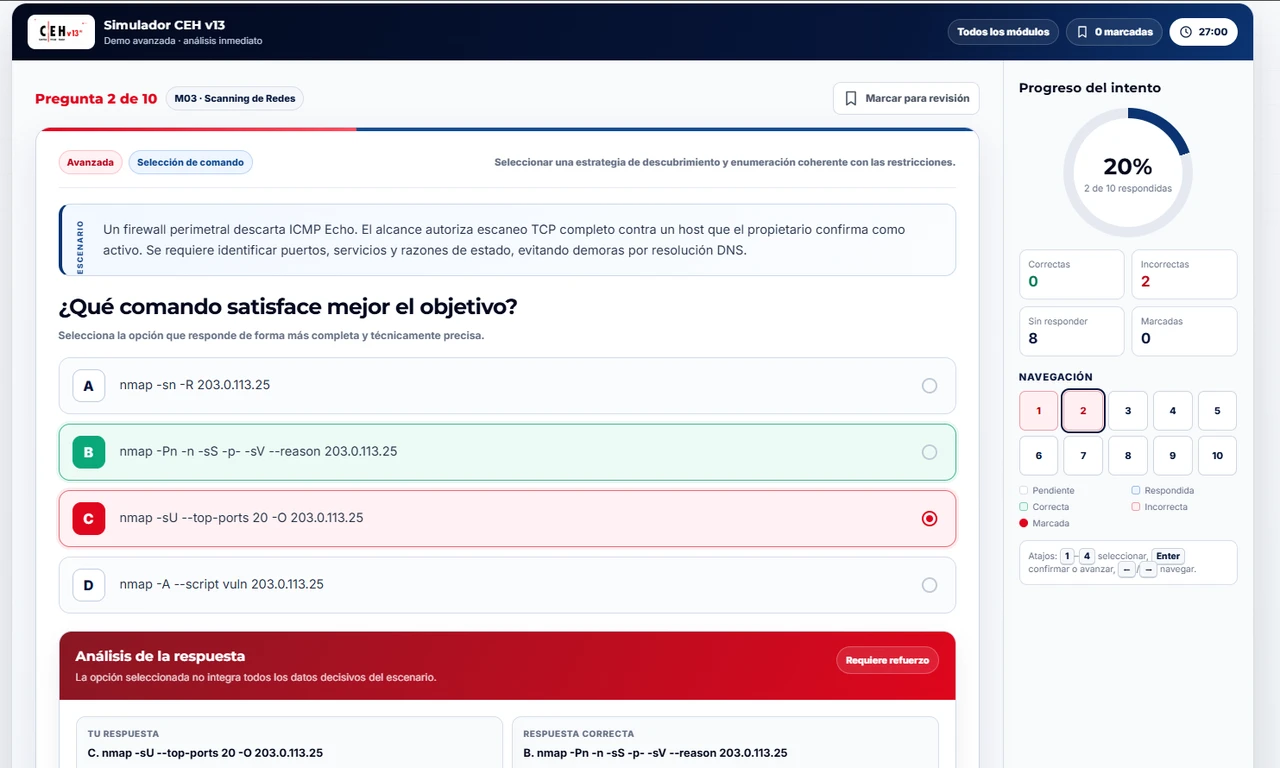Click the Escenario description box
This screenshot has height=768, width=1280.
pyautogui.click(x=507, y=240)
